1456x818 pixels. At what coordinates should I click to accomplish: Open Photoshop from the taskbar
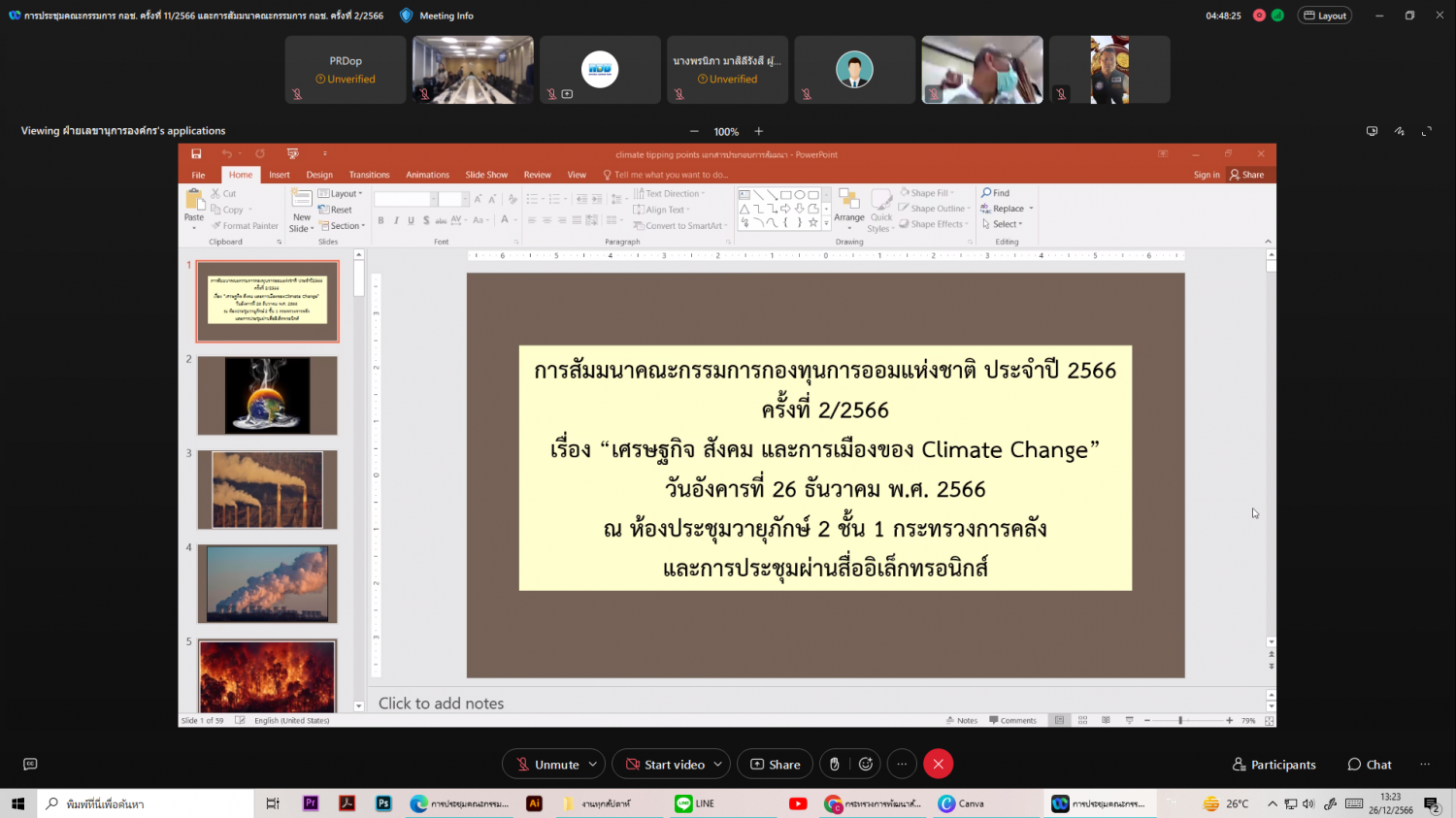(x=383, y=803)
